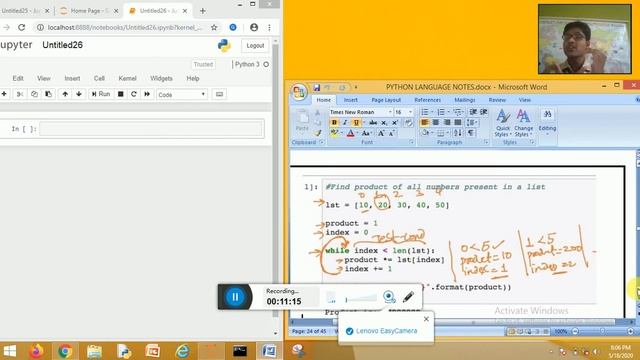
Task: Click the recorder pencil annotation icon
Action: click(408, 297)
